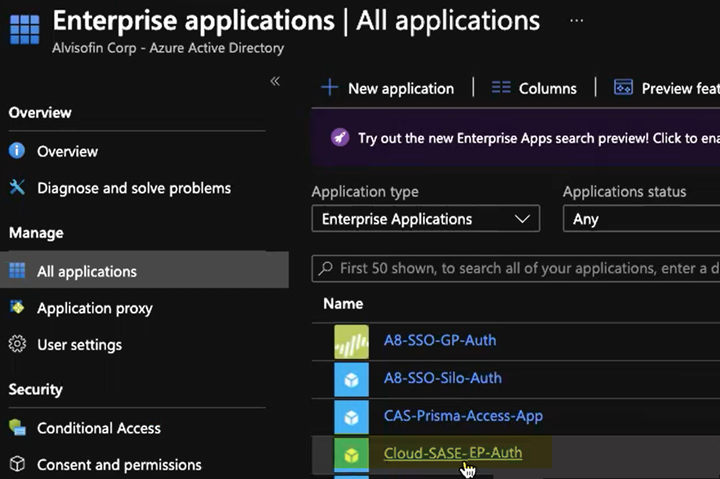
Task: Click New application button
Action: pos(388,88)
